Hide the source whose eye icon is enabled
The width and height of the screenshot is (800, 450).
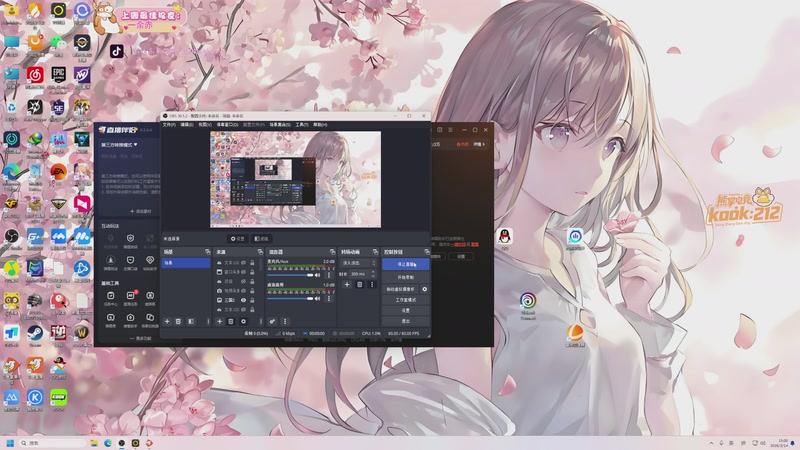[x=243, y=300]
